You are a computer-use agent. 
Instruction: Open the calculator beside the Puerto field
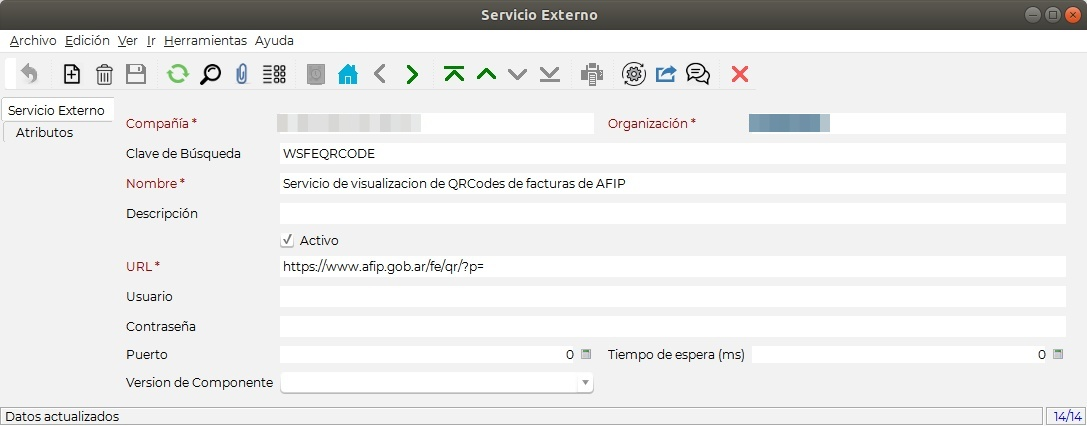[586, 354]
